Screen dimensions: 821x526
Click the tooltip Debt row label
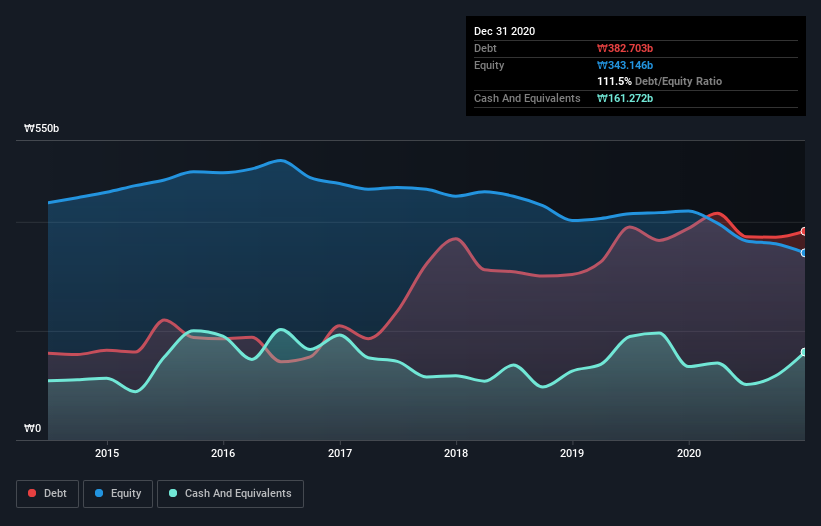click(x=485, y=48)
